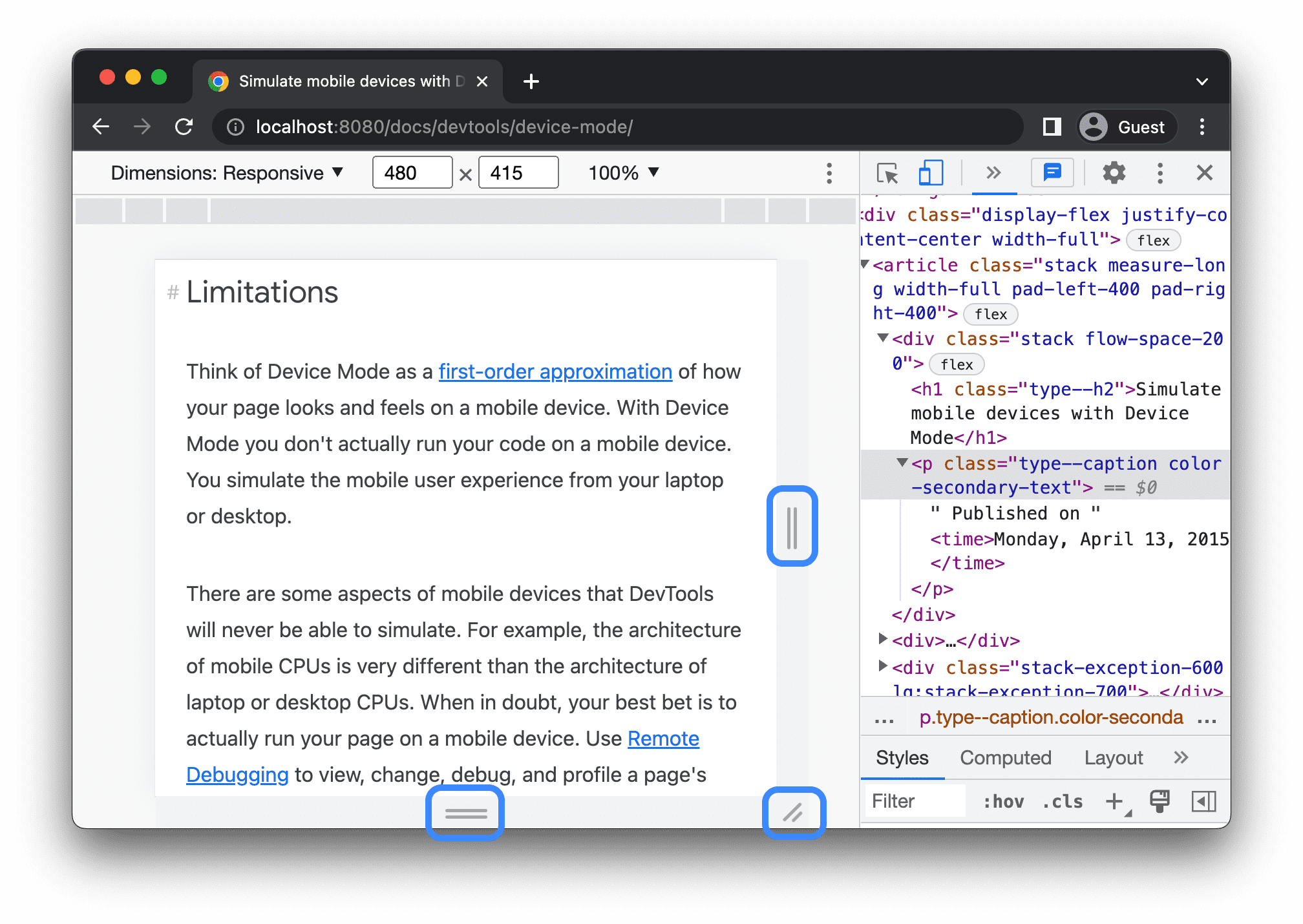Click the device mode toggle icon
Viewport: 1303px width, 924px height.
pyautogui.click(x=927, y=173)
